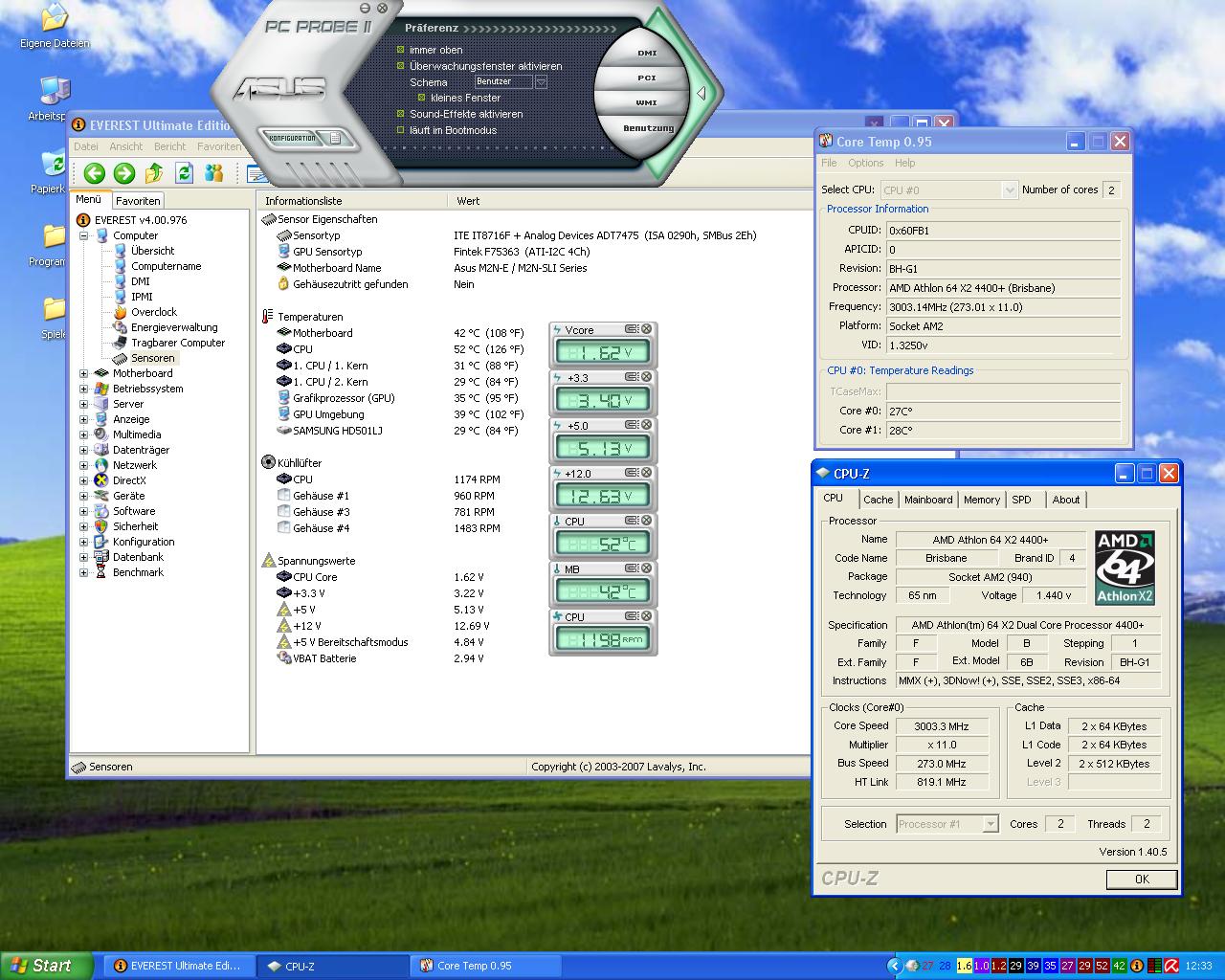This screenshot has width=1225, height=980.
Task: Open the Options menu in Core Temp
Action: [x=865, y=163]
